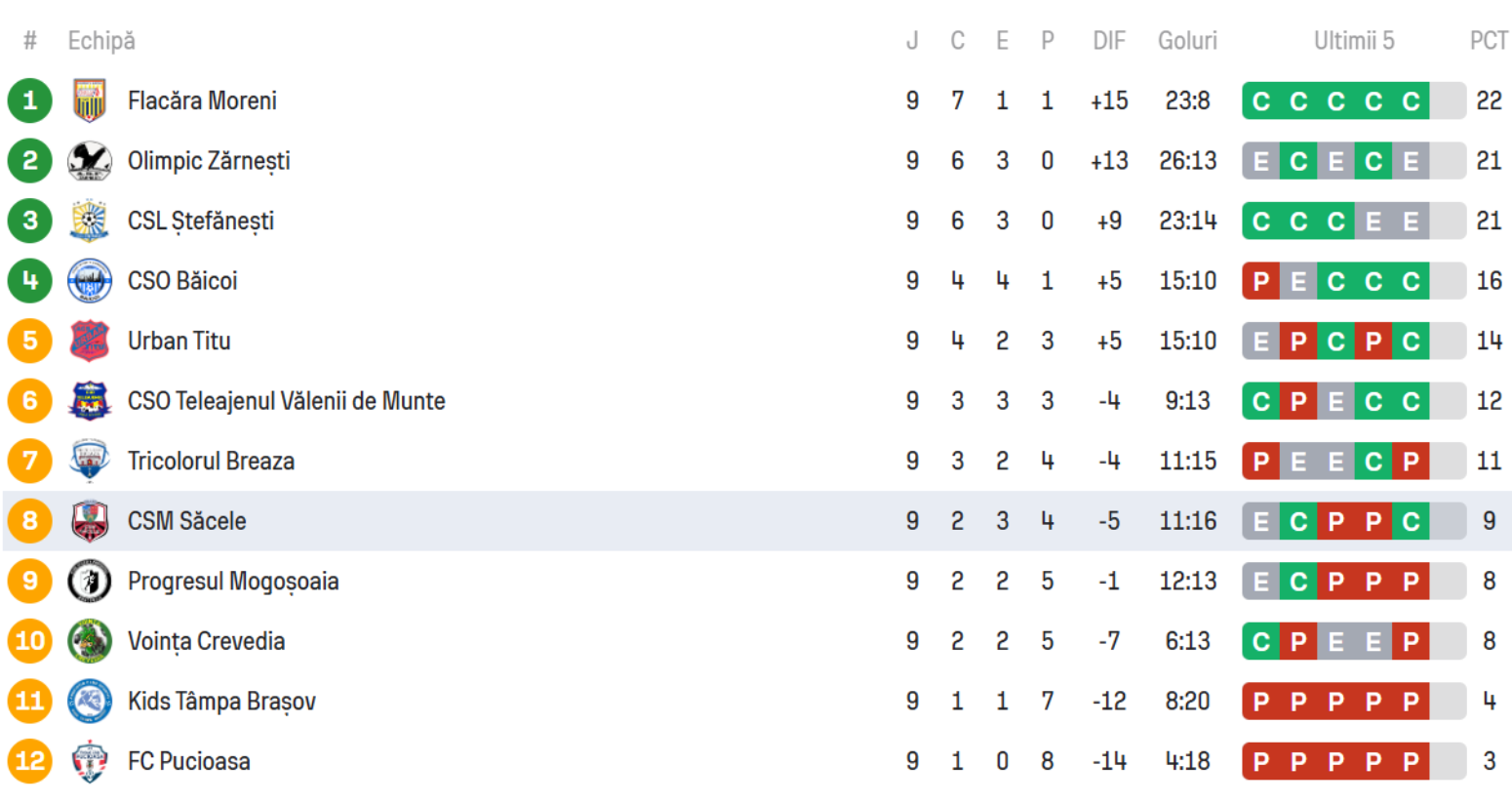The height and width of the screenshot is (805, 1512).
Task: Click the Urban Titu red crest
Action: pos(89,342)
